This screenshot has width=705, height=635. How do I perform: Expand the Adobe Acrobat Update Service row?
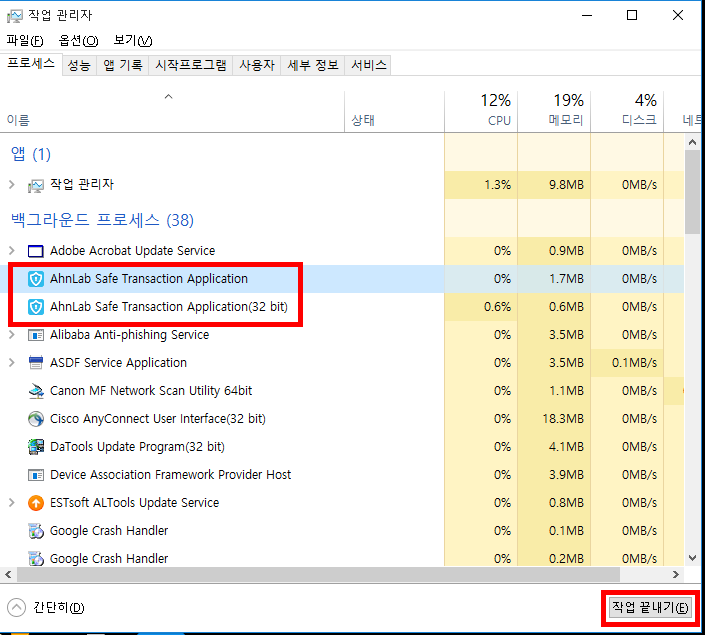coord(12,250)
